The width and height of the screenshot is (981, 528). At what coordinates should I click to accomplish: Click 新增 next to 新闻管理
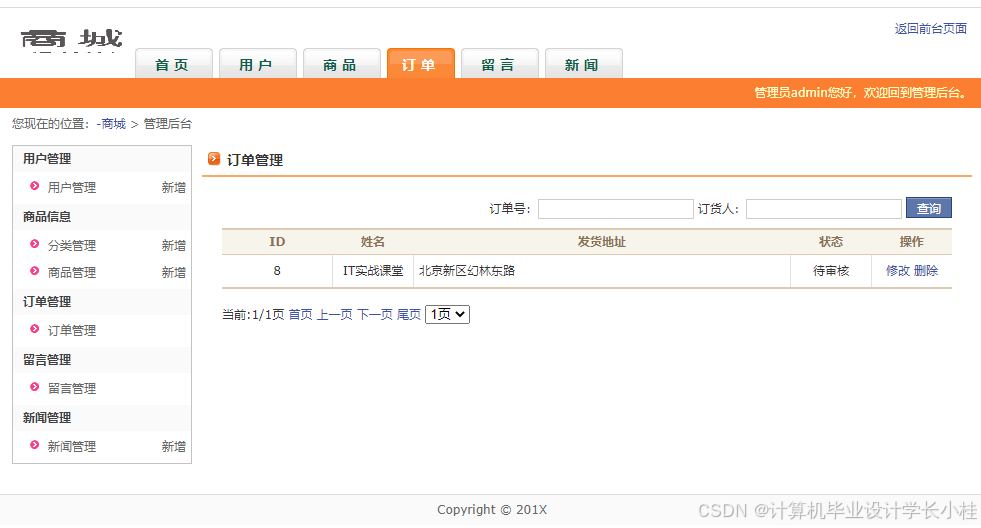[x=173, y=447]
